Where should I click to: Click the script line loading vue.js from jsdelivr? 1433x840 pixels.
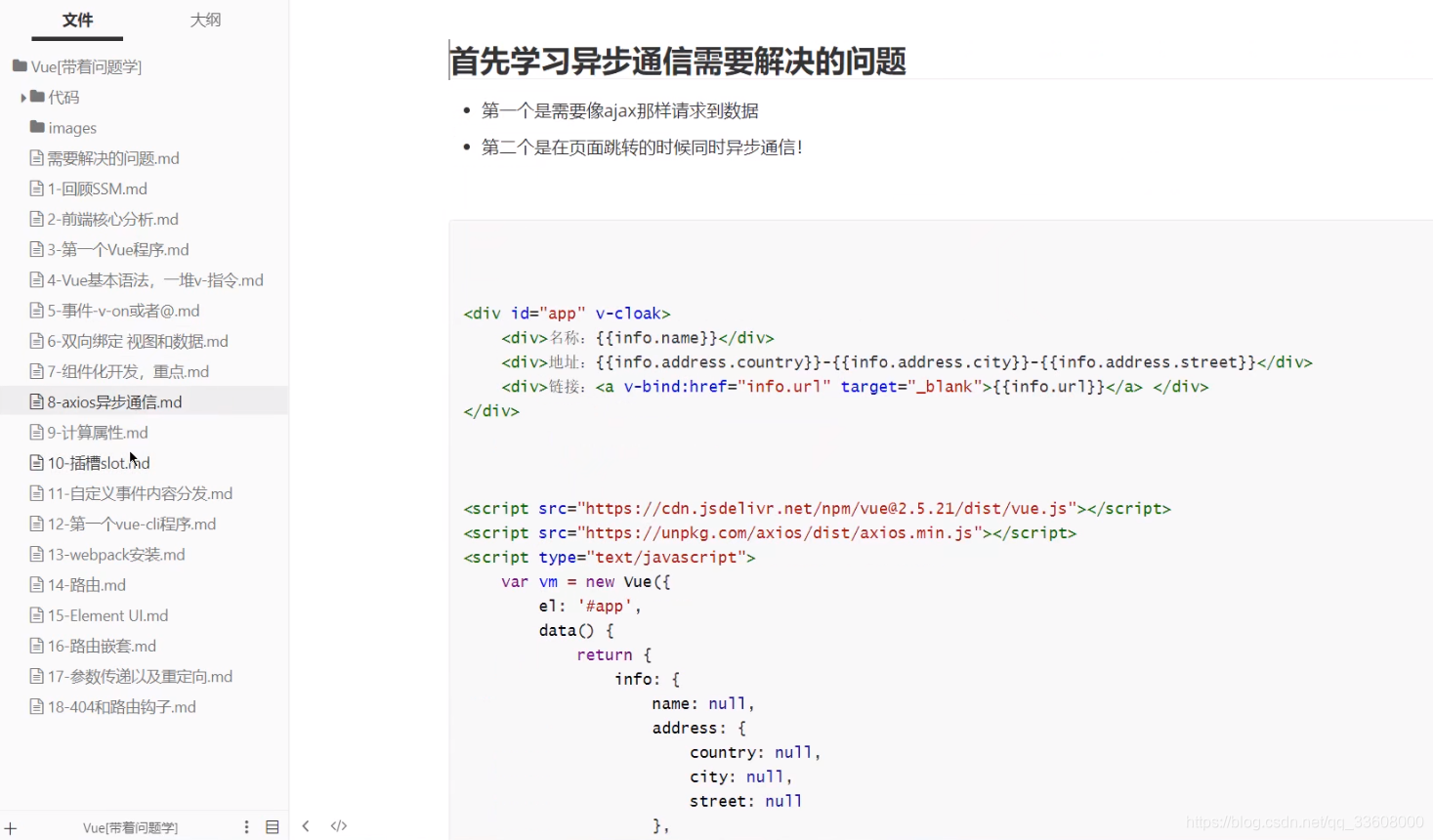click(817, 509)
